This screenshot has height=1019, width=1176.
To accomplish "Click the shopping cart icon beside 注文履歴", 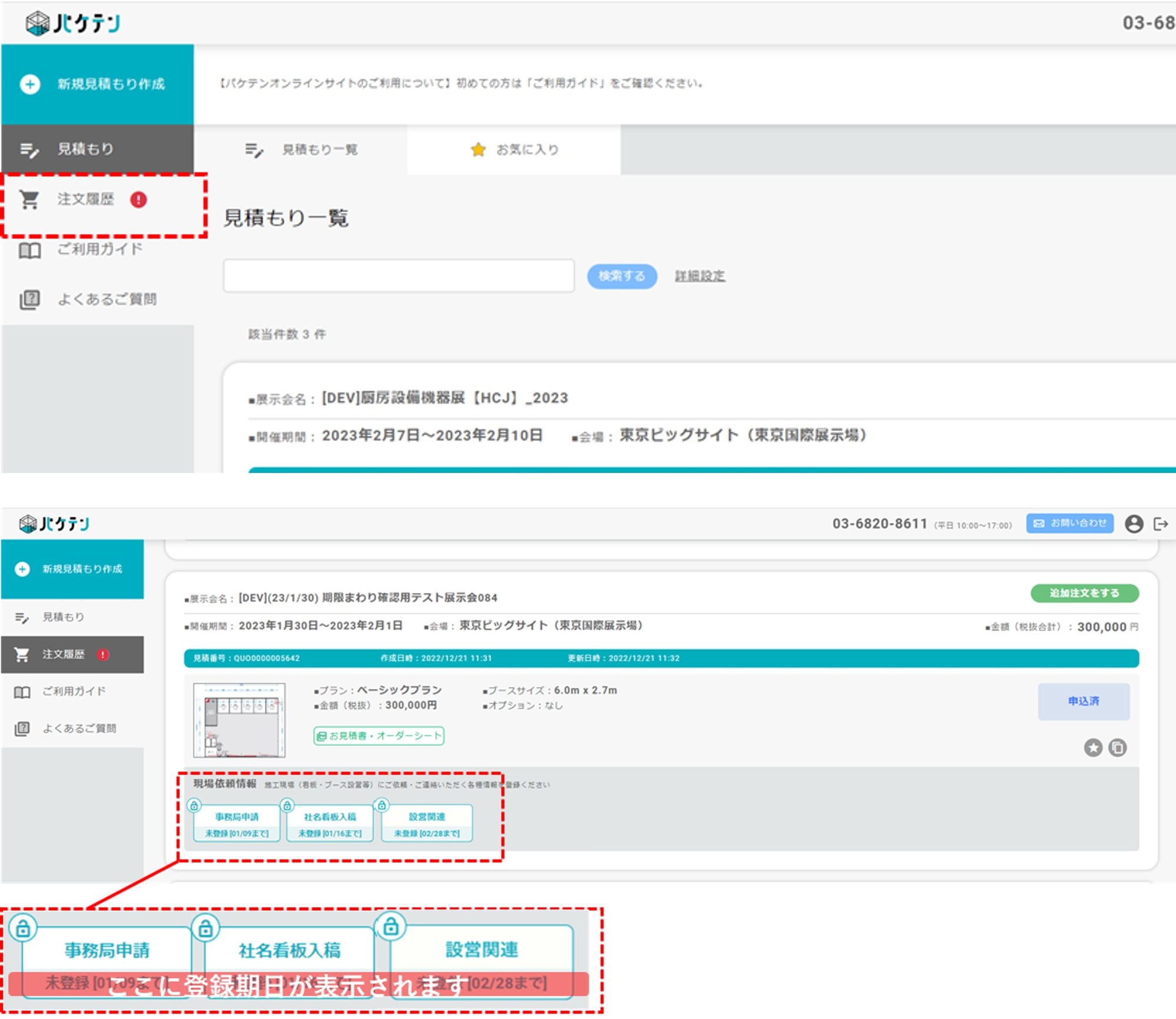I will tap(29, 200).
